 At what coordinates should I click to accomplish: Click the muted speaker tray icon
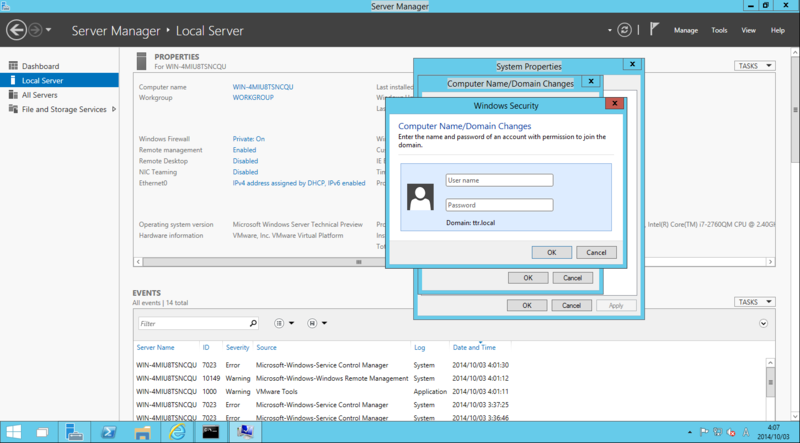(x=731, y=432)
